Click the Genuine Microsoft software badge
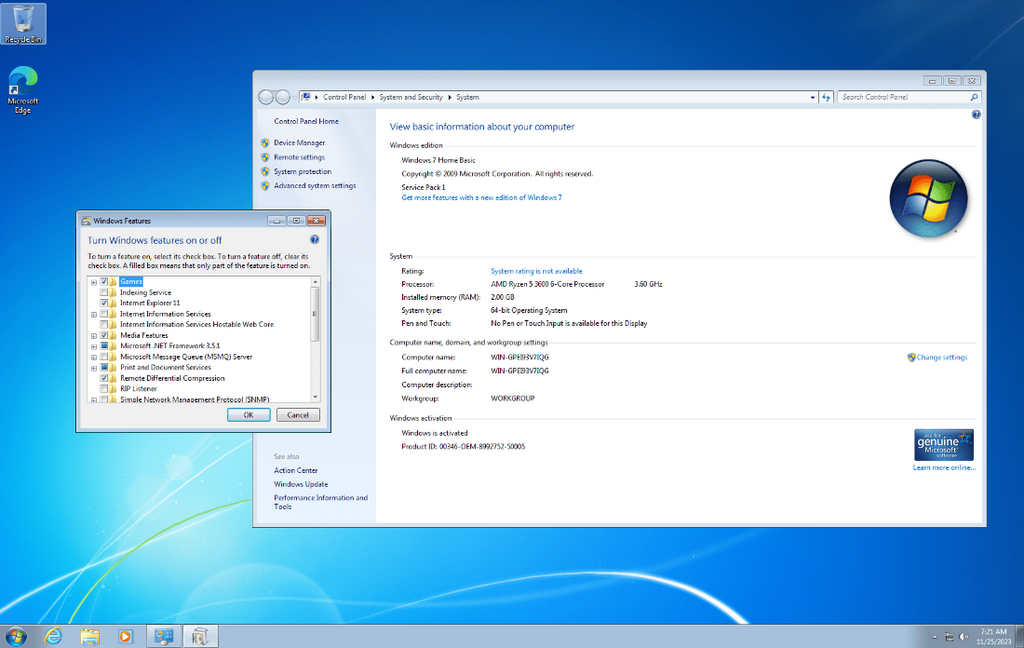 (x=944, y=445)
